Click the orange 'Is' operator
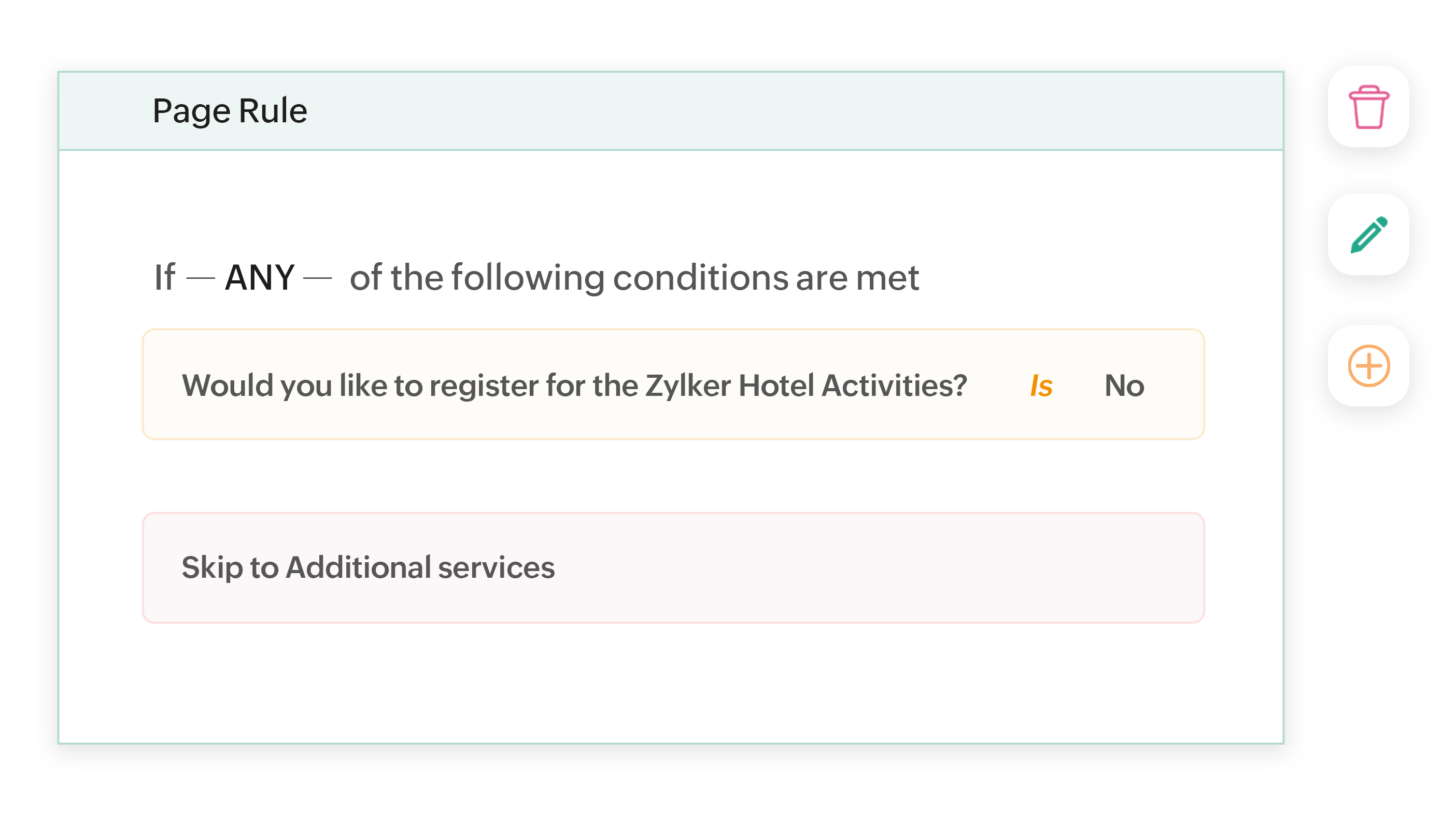 click(x=1041, y=386)
